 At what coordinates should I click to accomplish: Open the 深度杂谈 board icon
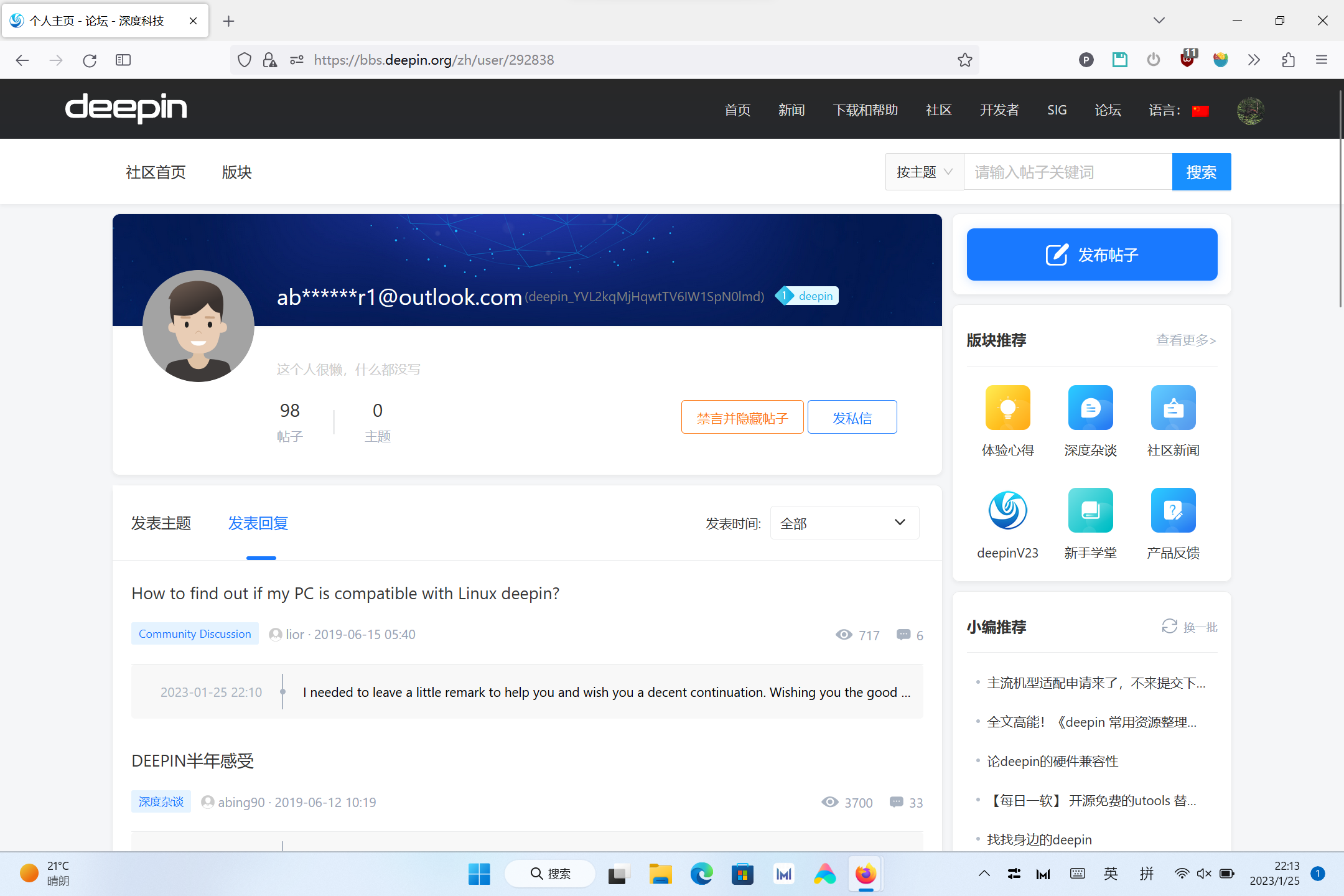[x=1090, y=408]
